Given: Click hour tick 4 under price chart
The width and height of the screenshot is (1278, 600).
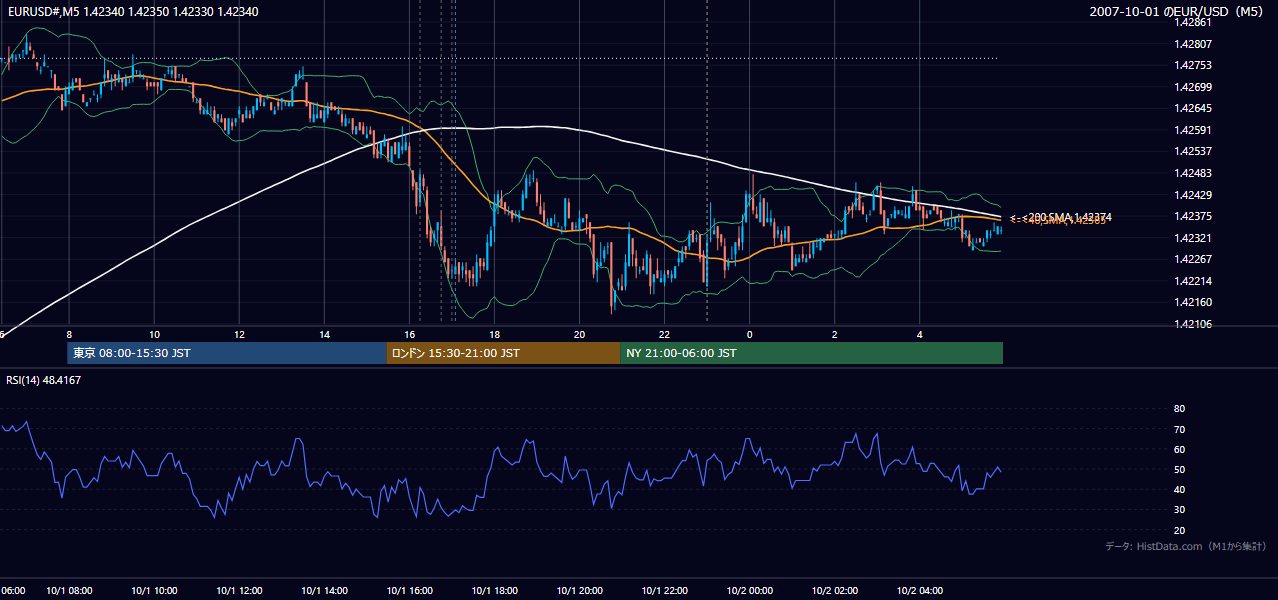Looking at the screenshot, I should [920, 334].
